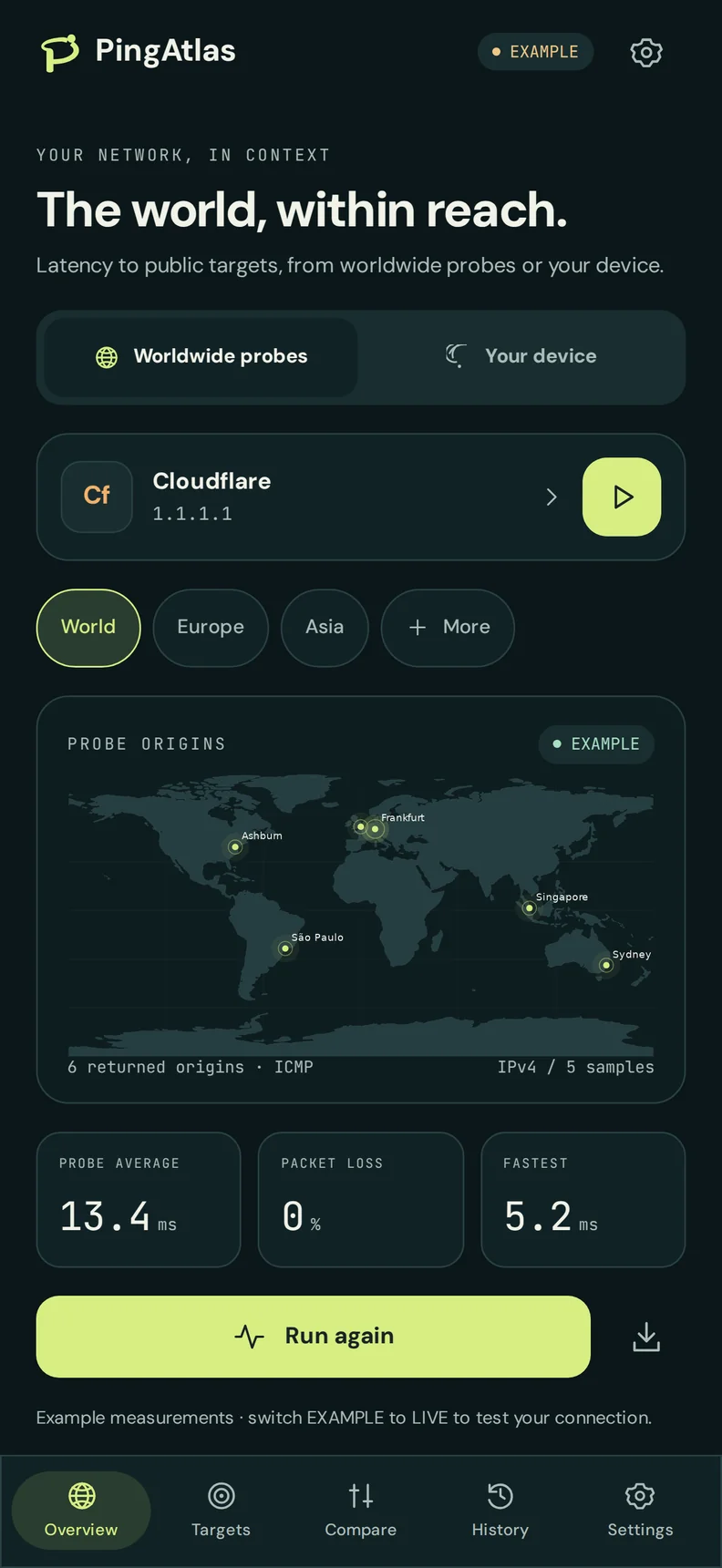Open settings via header gear icon
722x1568 pixels.
[x=646, y=52]
